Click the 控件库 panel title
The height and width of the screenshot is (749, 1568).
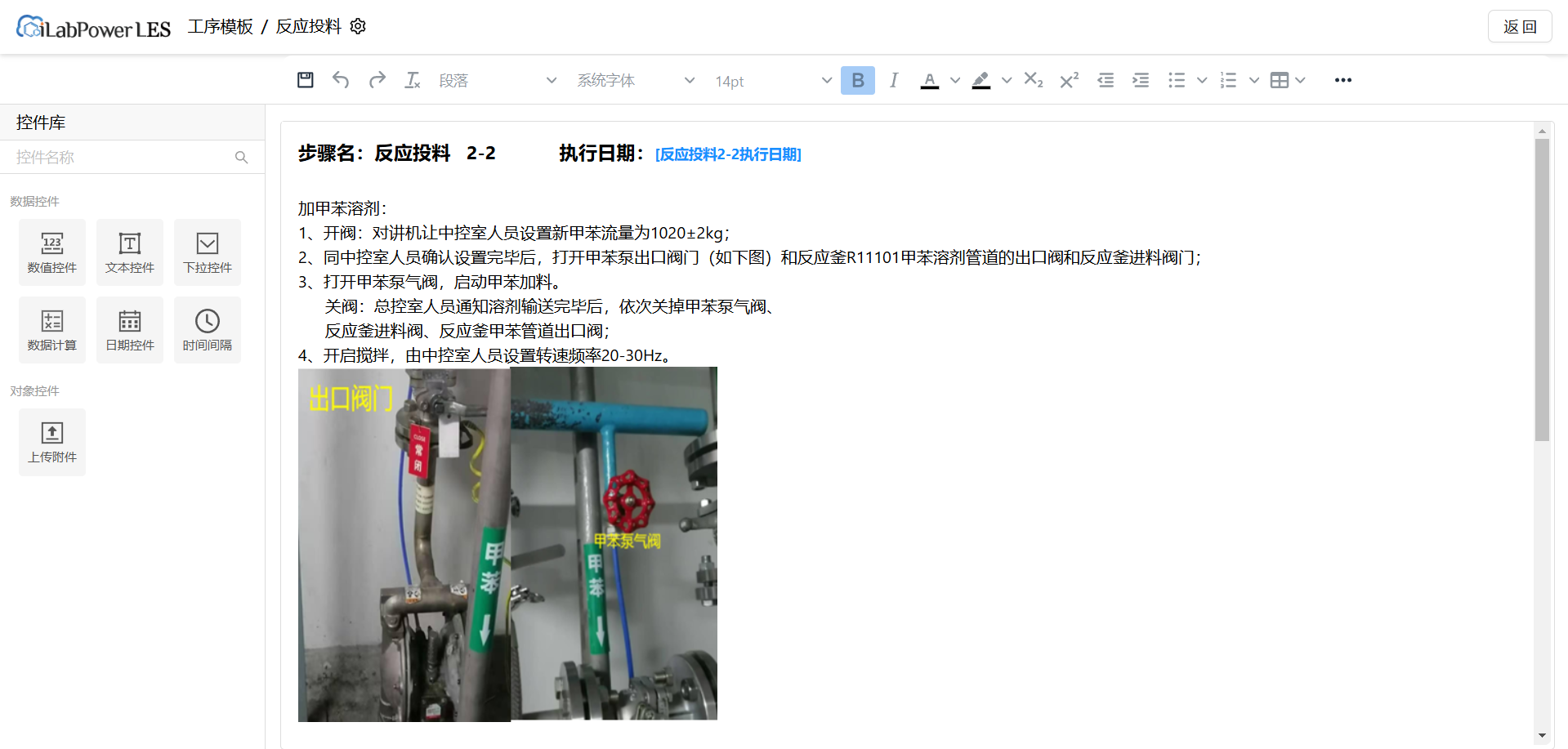tap(41, 123)
